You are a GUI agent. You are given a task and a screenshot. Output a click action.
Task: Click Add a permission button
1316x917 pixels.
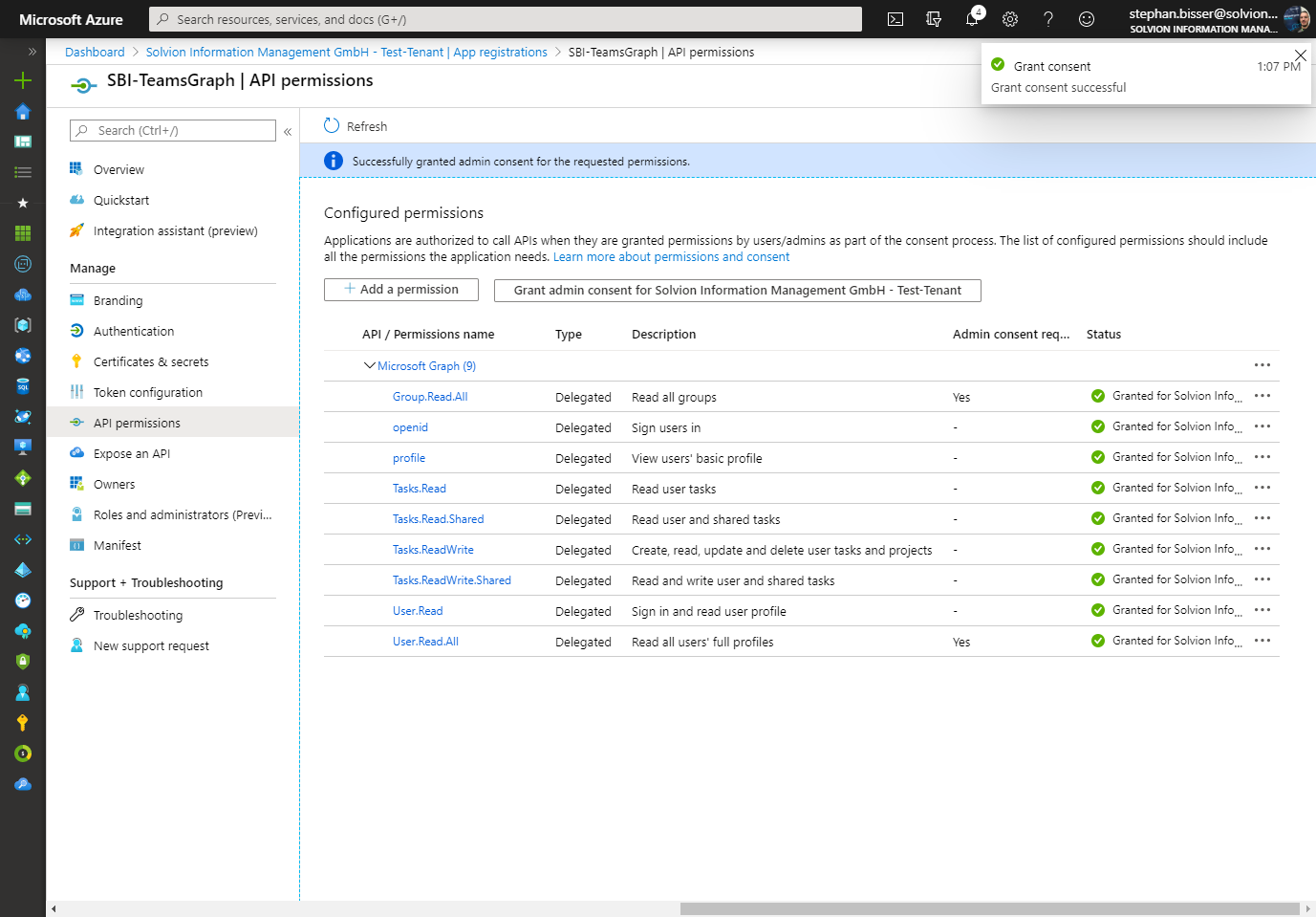[401, 290]
